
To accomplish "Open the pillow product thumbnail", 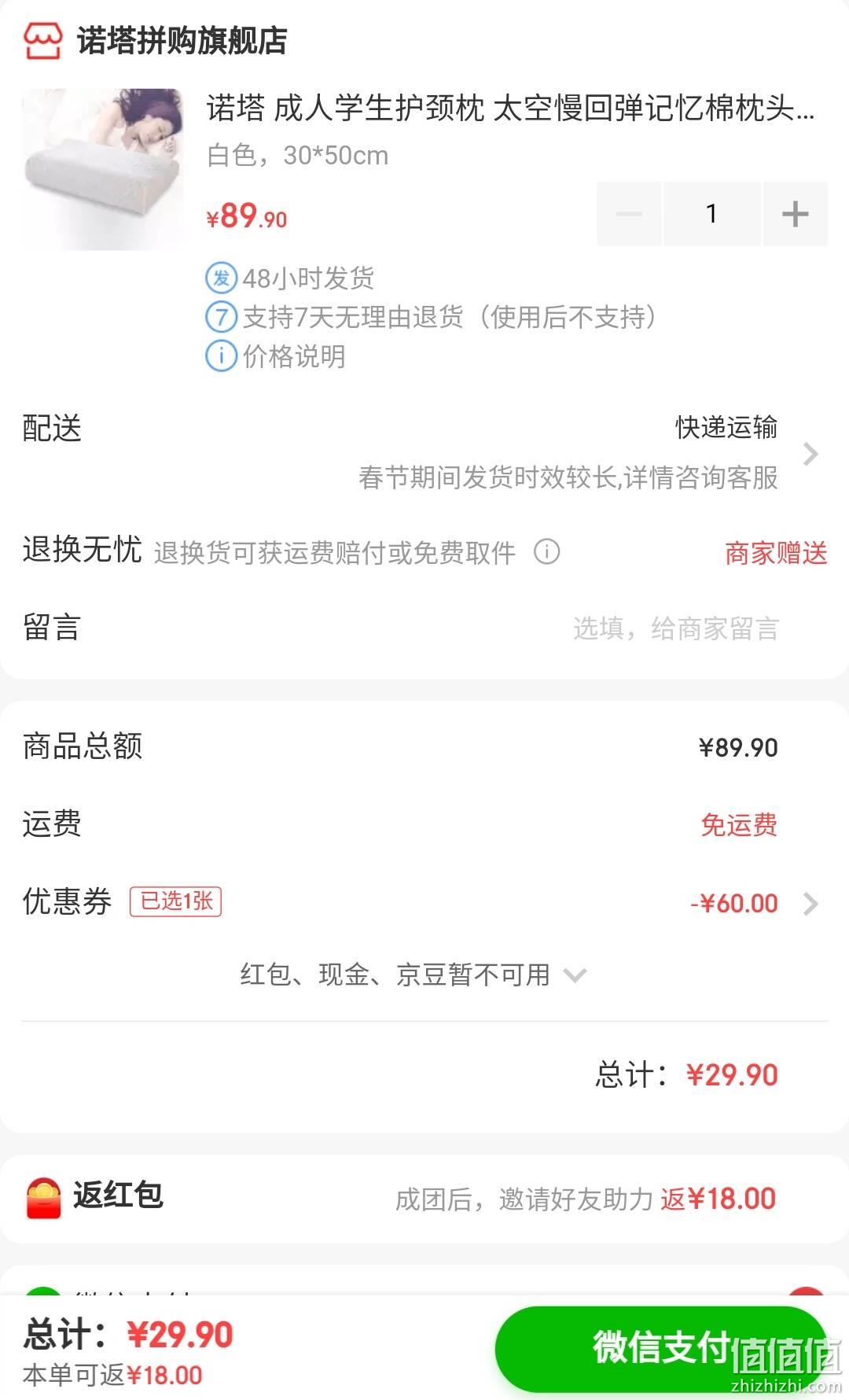I will pyautogui.click(x=103, y=169).
